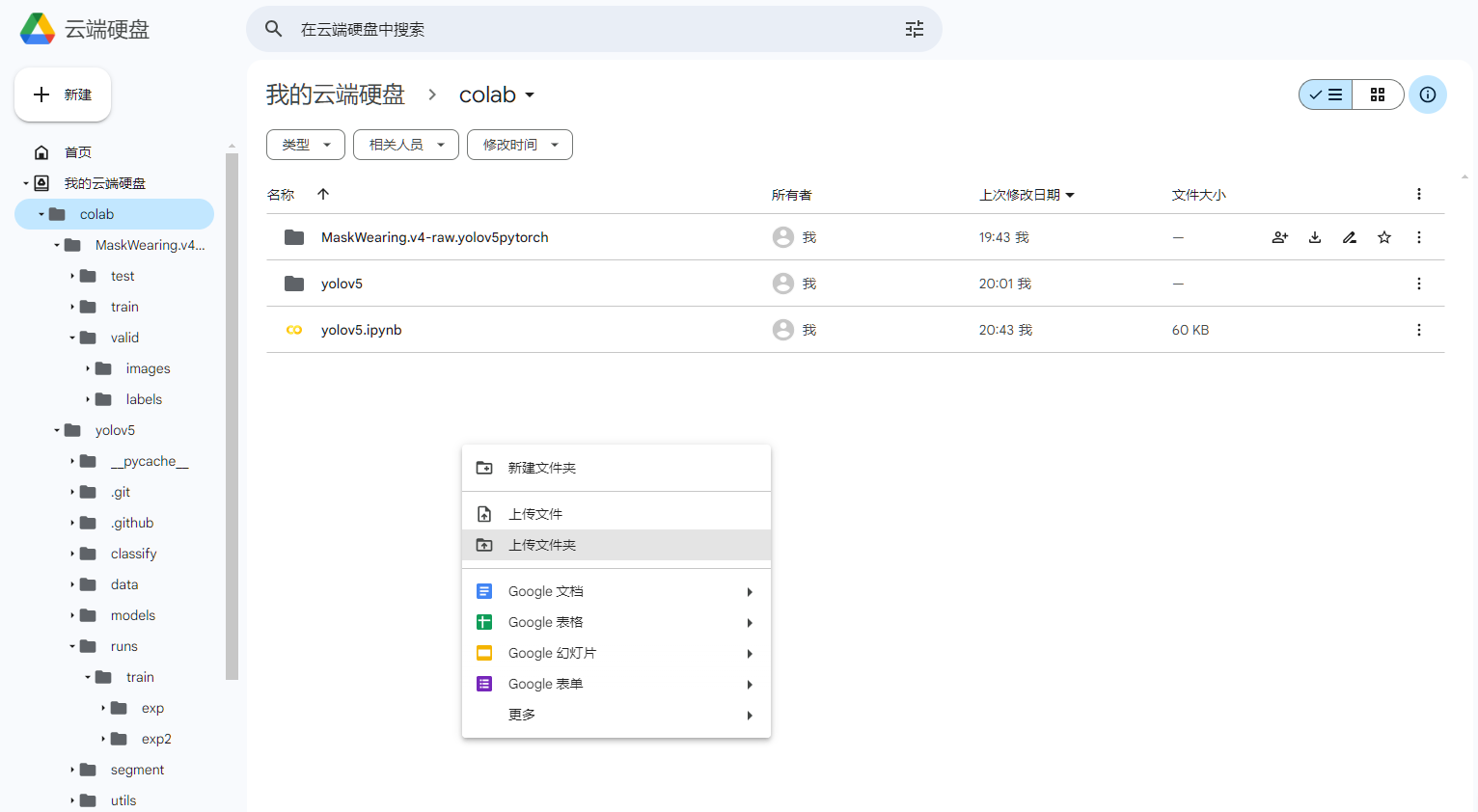Select the labels folder in tree
The height and width of the screenshot is (812, 1478).
coord(144,399)
